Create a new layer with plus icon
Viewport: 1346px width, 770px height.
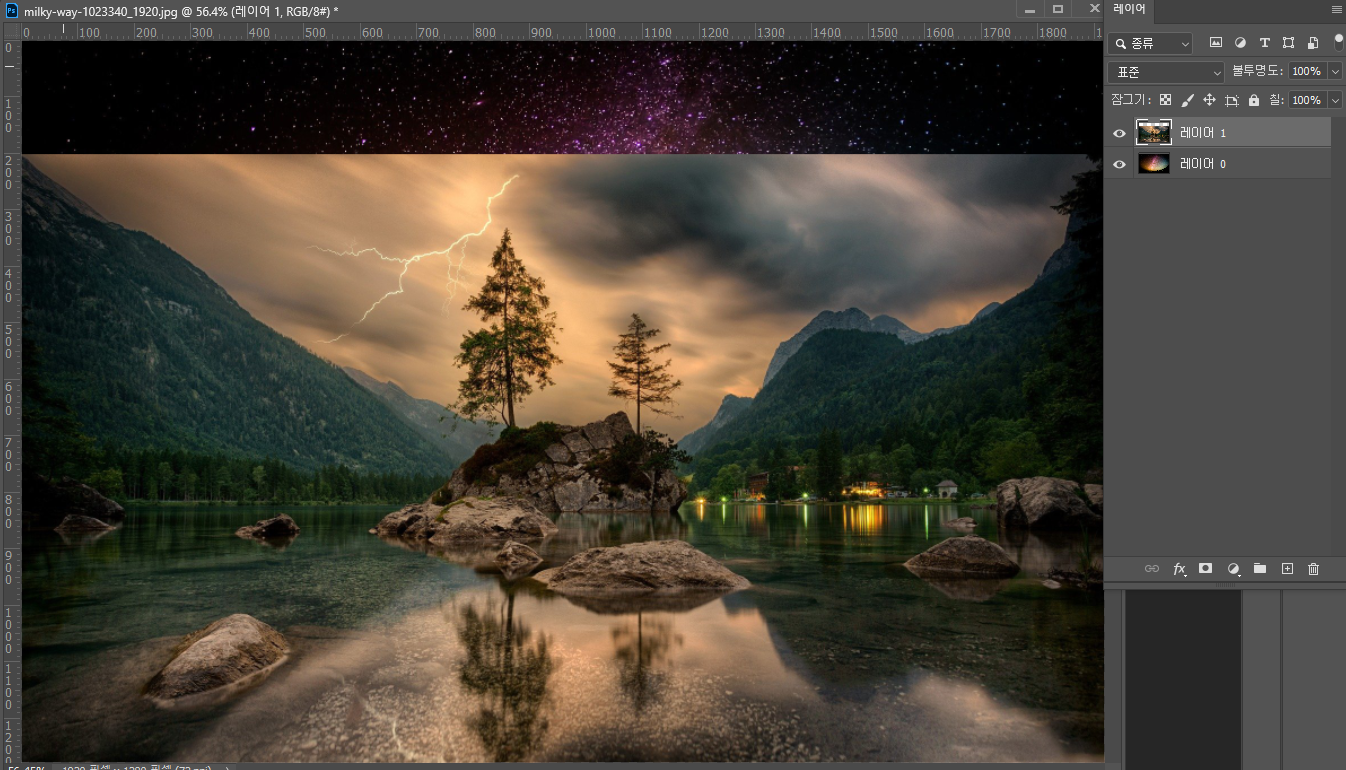1287,568
